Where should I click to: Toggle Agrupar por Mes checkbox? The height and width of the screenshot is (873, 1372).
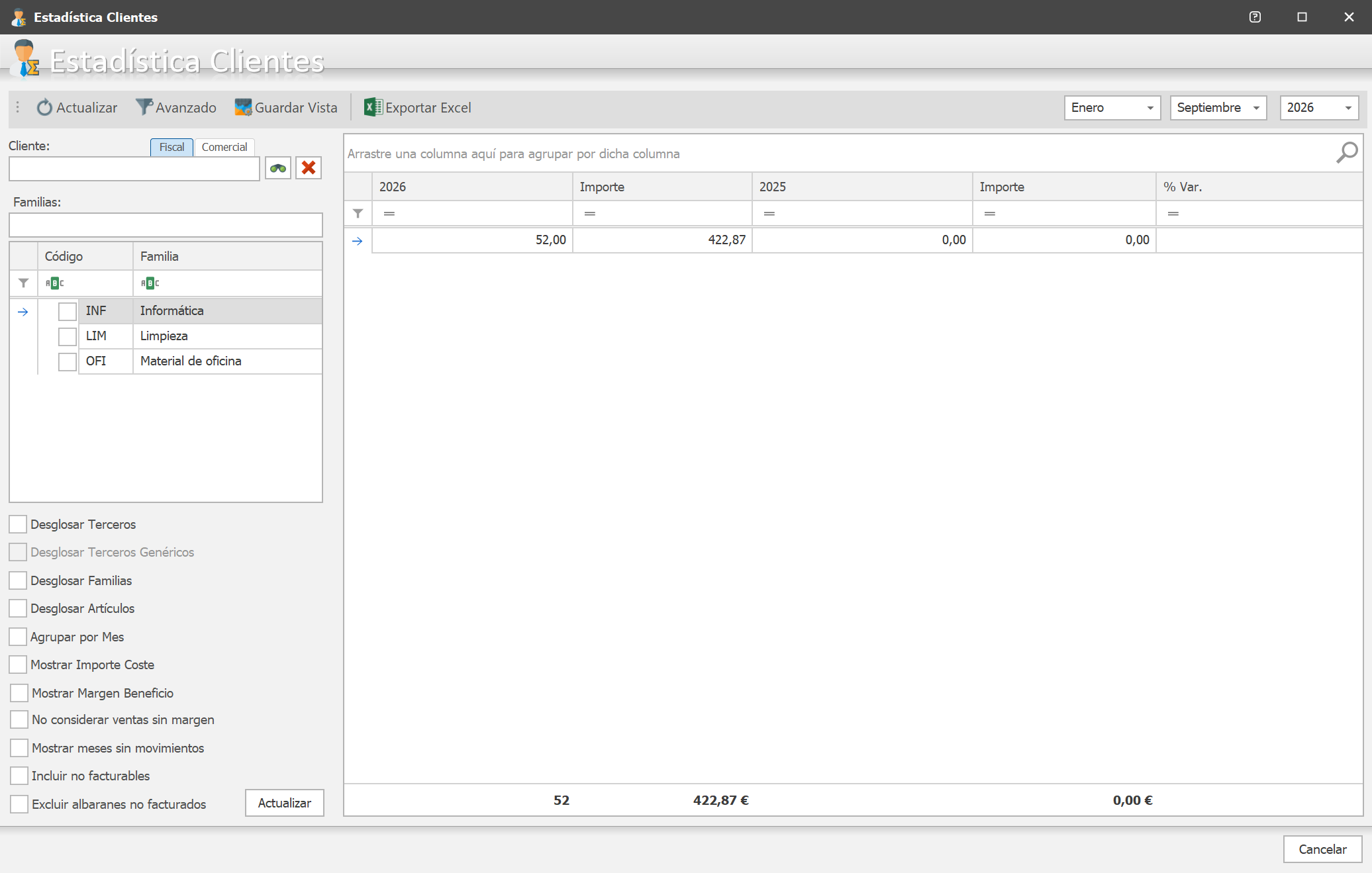click(x=18, y=637)
